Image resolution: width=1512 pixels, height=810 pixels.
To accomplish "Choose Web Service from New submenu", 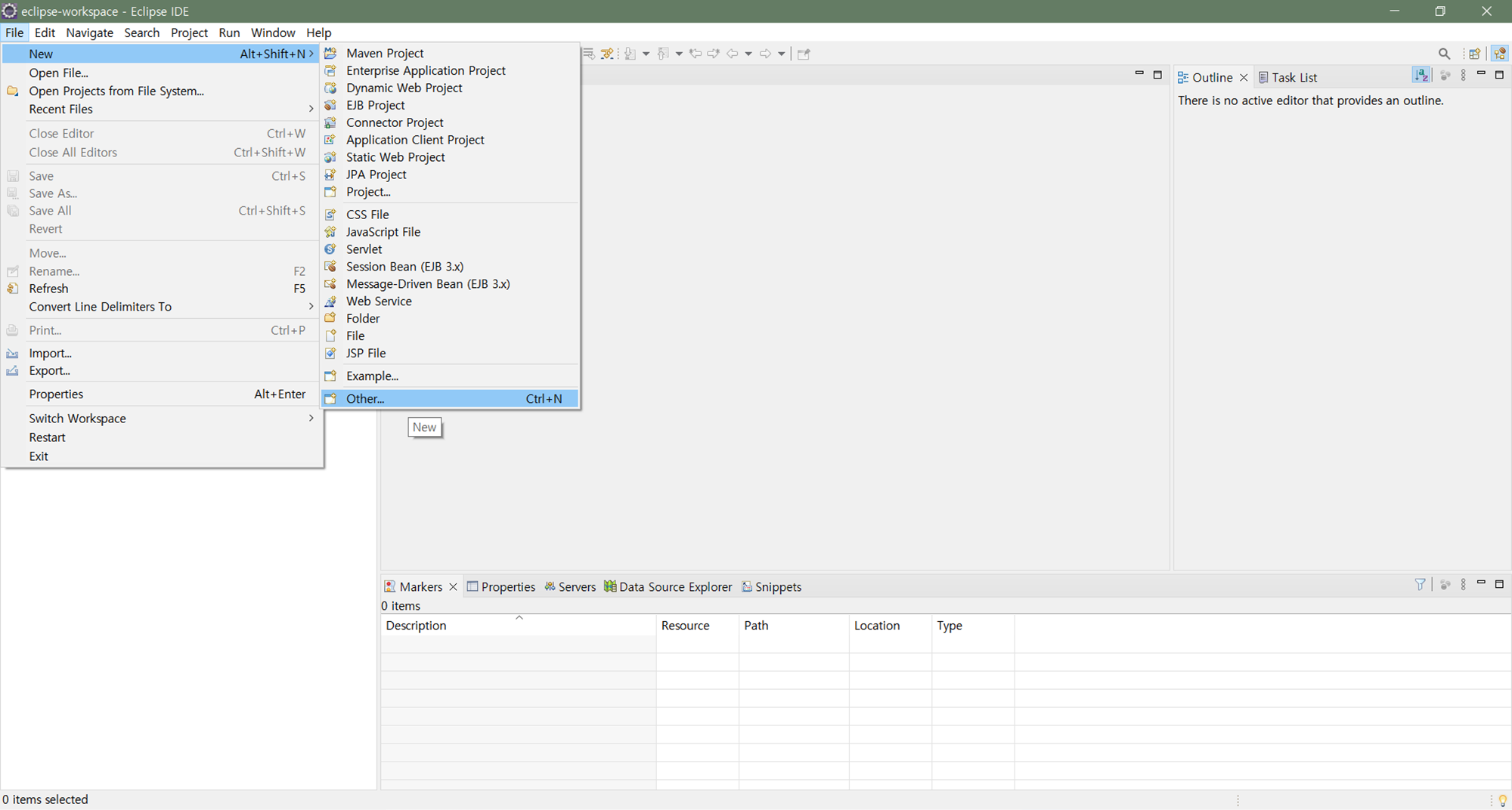I will 450,301.
